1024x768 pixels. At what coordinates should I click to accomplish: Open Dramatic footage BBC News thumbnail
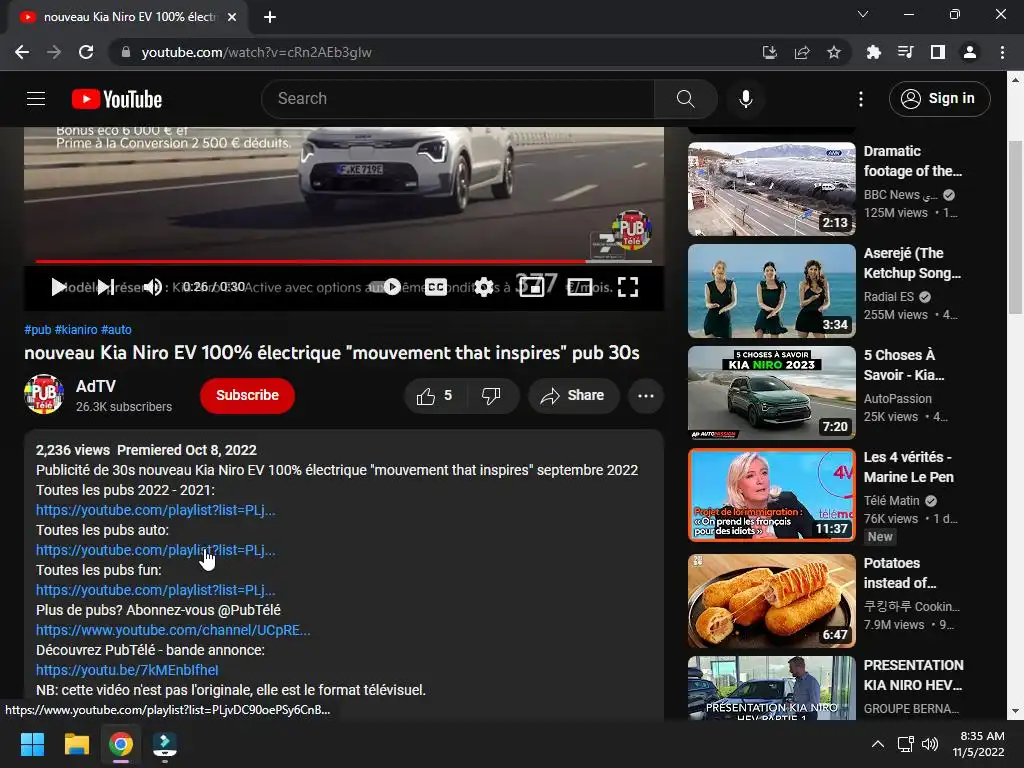click(x=771, y=189)
